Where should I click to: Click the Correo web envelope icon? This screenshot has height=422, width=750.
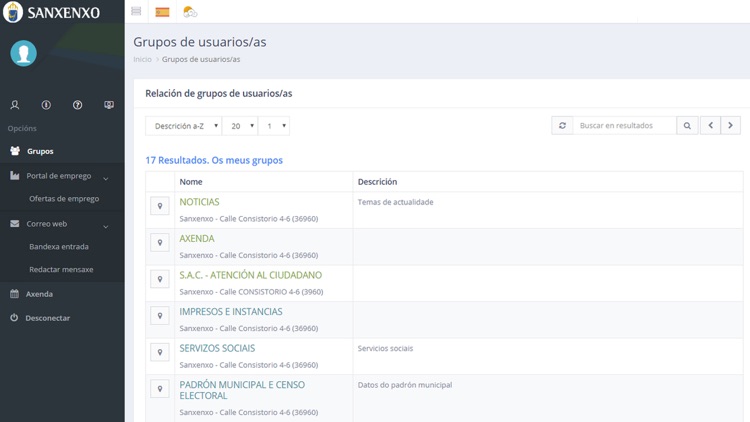pyautogui.click(x=15, y=223)
